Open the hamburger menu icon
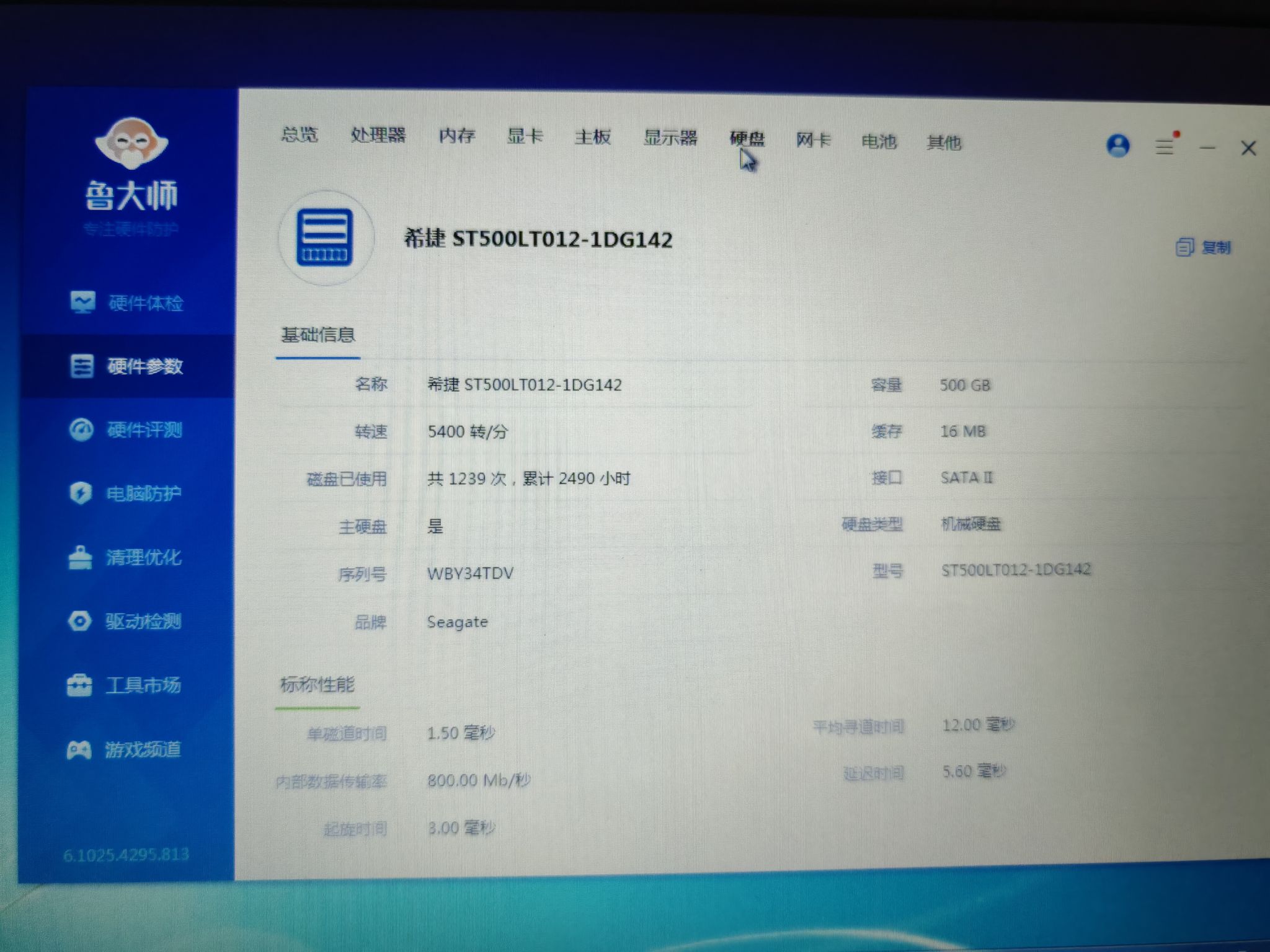The height and width of the screenshot is (952, 1270). click(1165, 147)
